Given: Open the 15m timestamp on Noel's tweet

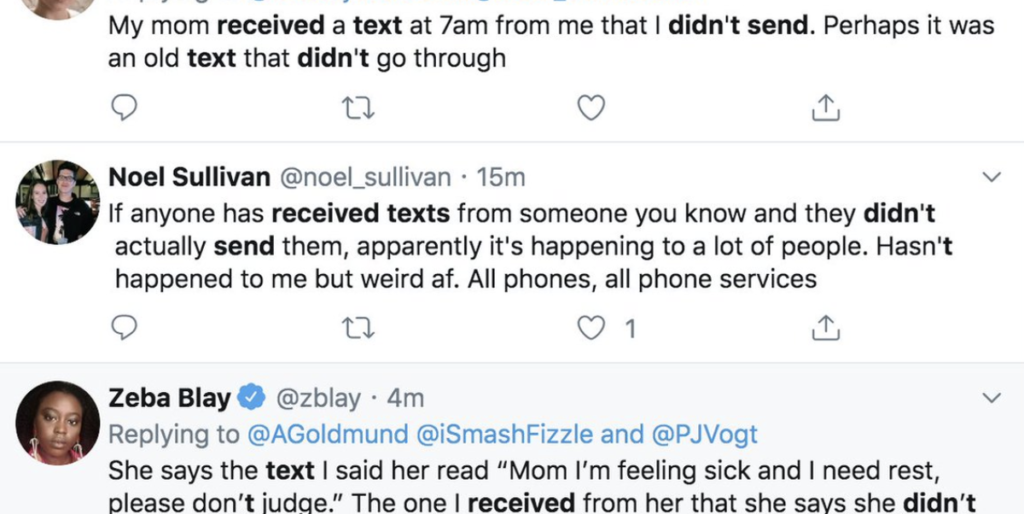Looking at the screenshot, I should point(501,178).
